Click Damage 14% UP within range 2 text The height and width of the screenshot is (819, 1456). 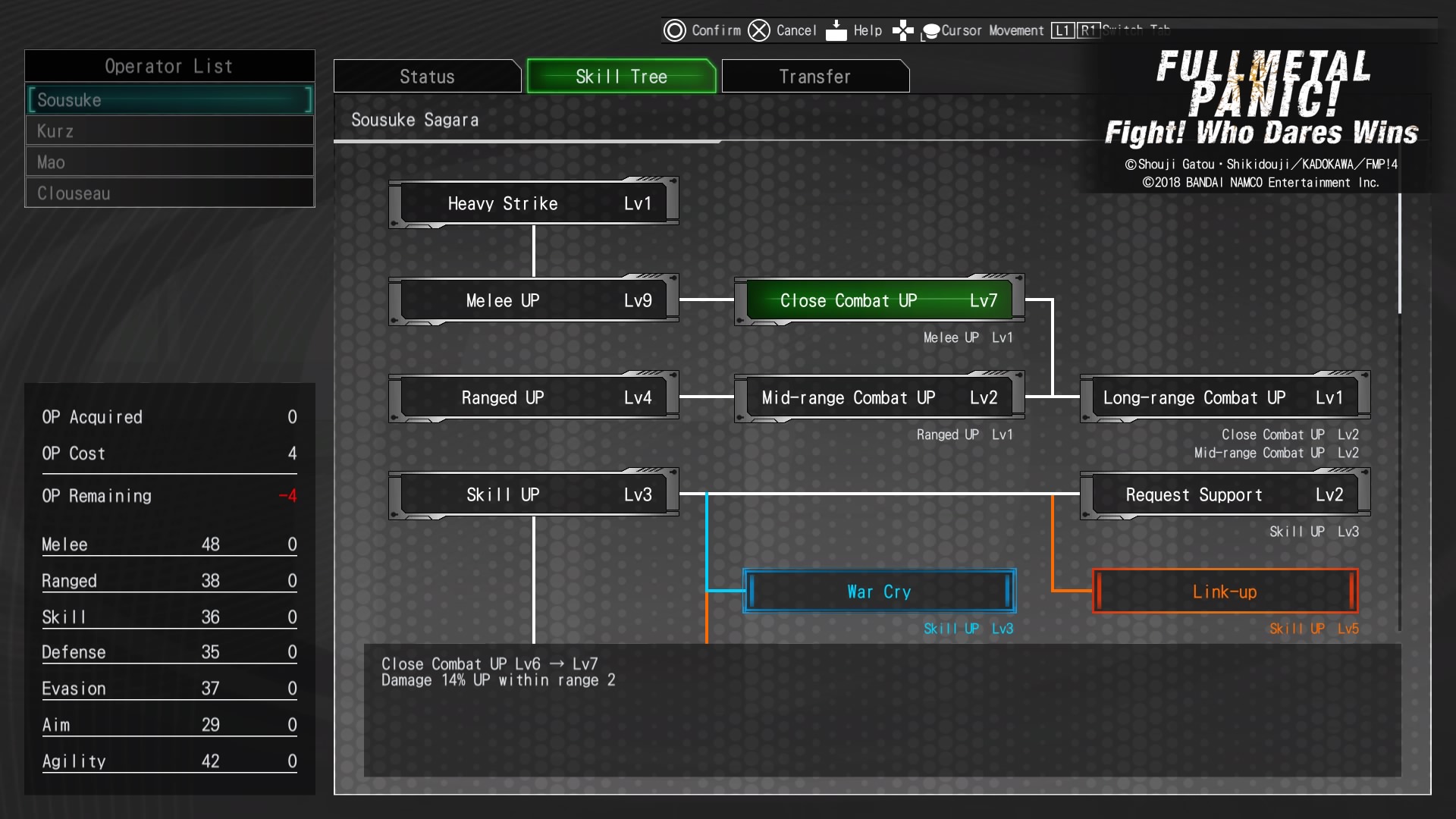(498, 680)
